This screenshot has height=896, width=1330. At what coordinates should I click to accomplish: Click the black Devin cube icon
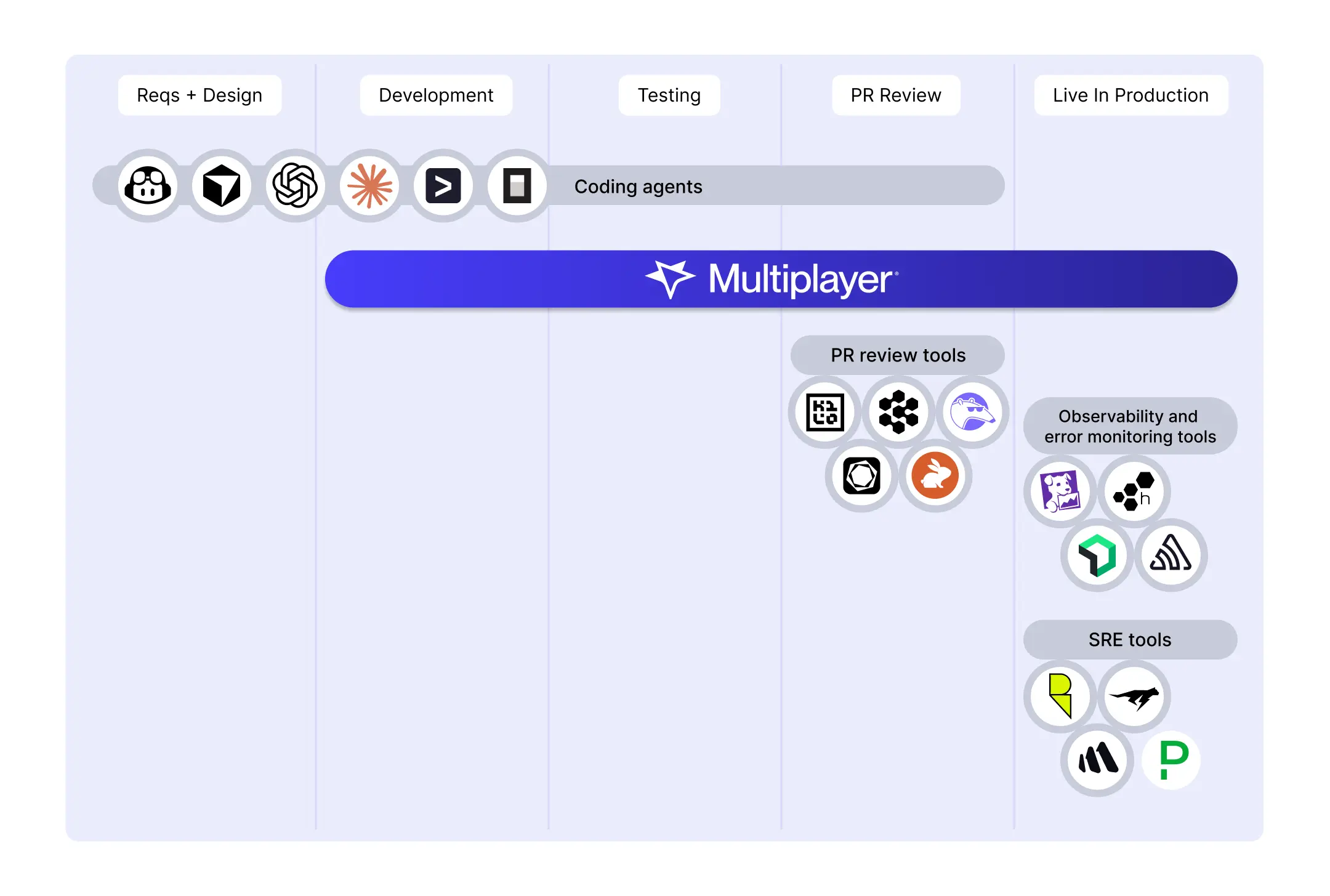coord(222,186)
